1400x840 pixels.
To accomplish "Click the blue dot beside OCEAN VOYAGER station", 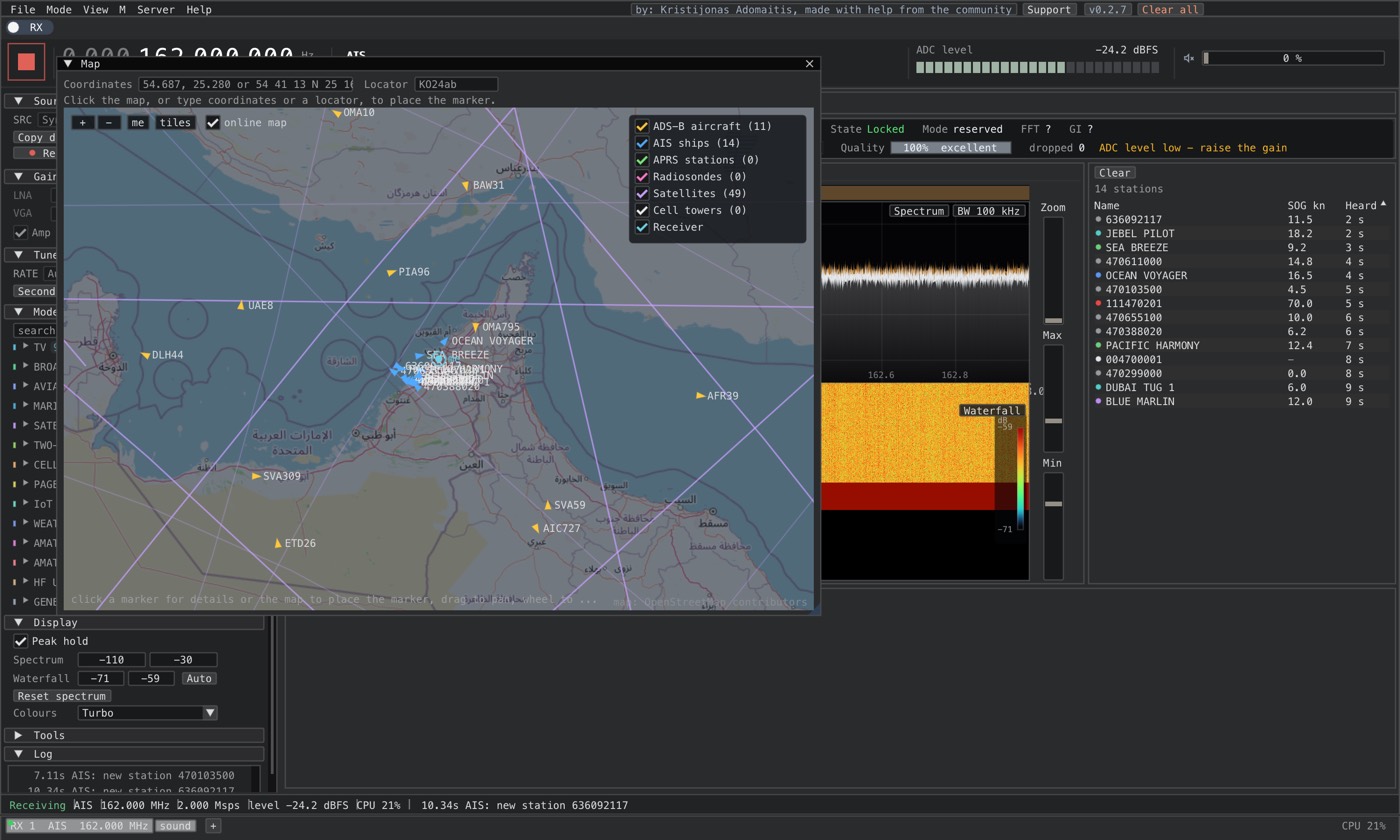I will tap(1098, 275).
